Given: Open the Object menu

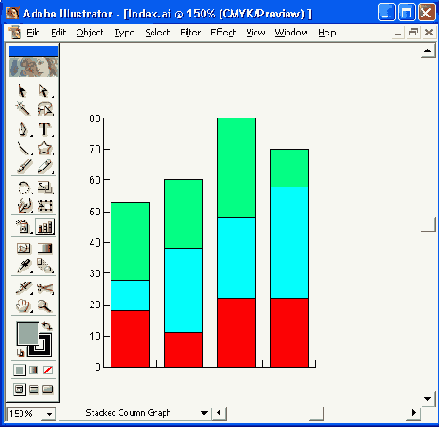Looking at the screenshot, I should point(90,33).
